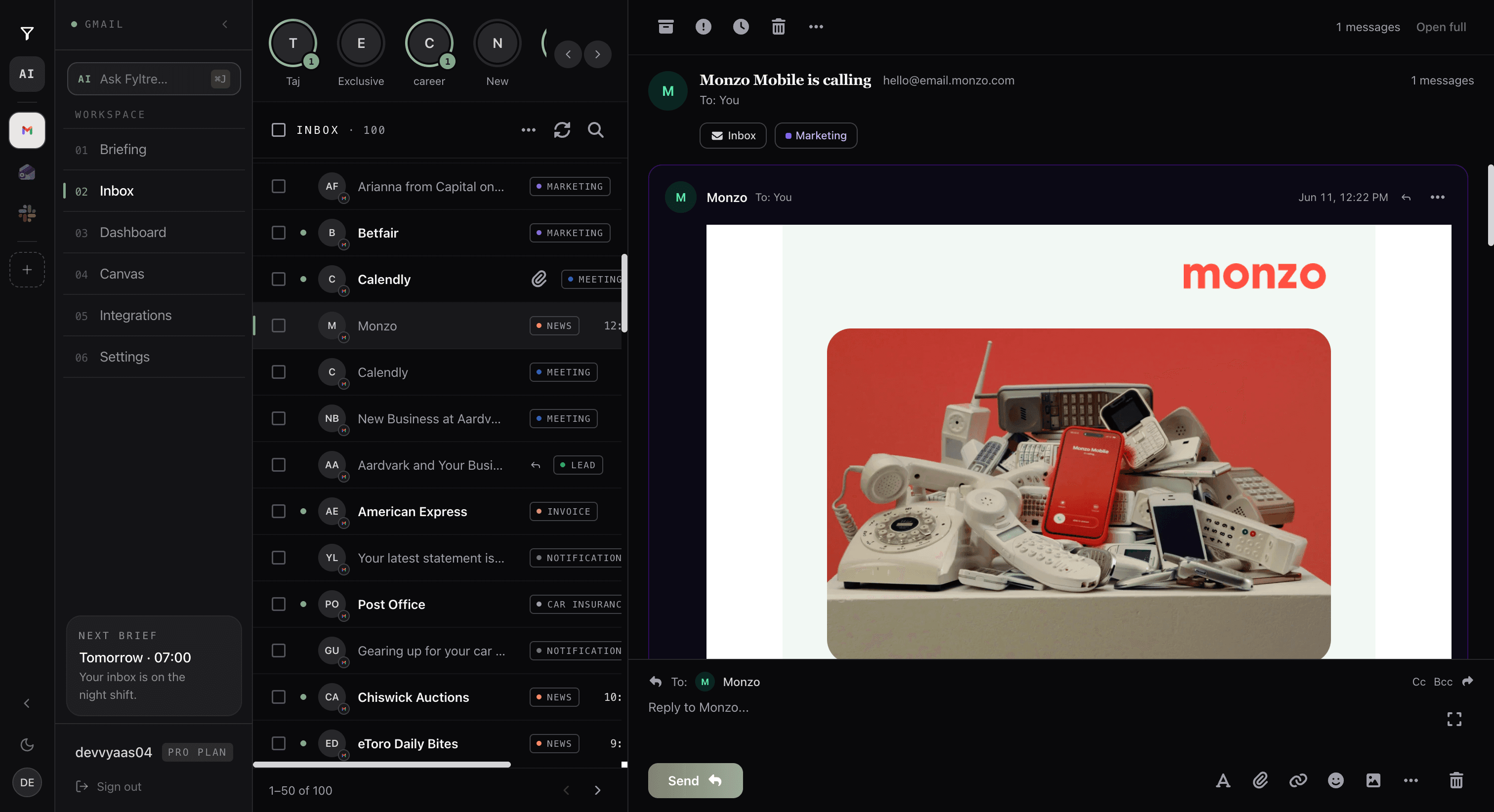Viewport: 1494px width, 812px height.
Task: Click the Fyltre funnel logo icon
Action: tap(27, 34)
